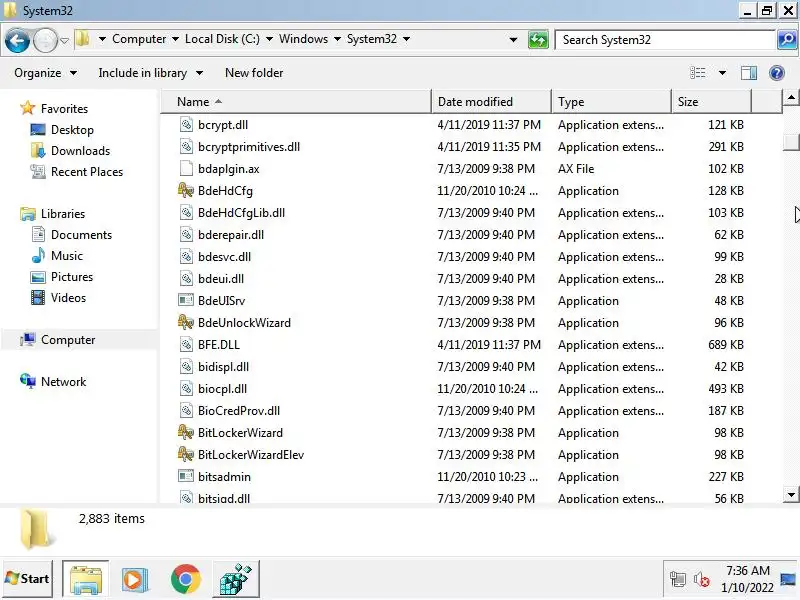Click in the Search System32 field
Screen dimensions: 800x600
click(x=665, y=40)
